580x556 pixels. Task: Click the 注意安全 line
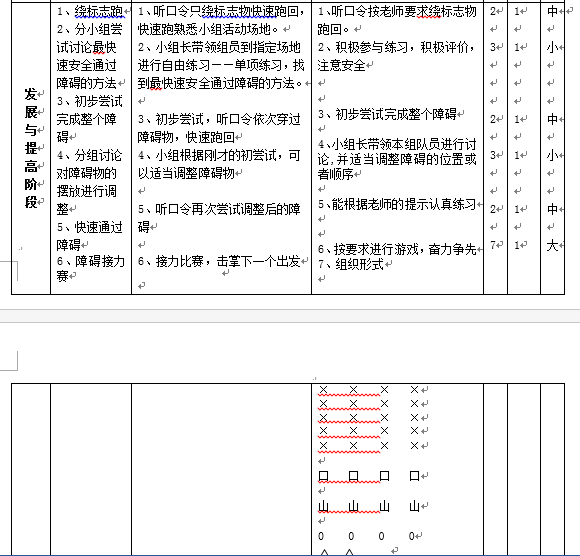[341, 65]
